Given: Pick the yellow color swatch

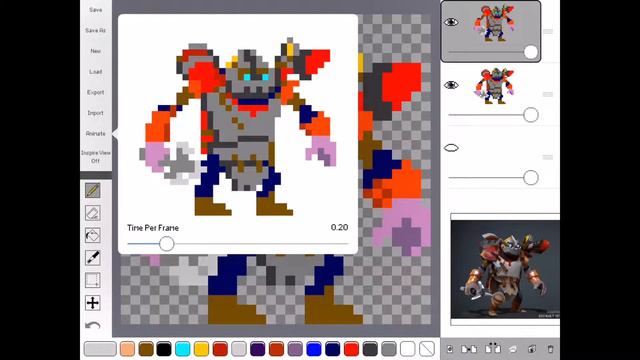Looking at the screenshot, I should [x=201, y=349].
